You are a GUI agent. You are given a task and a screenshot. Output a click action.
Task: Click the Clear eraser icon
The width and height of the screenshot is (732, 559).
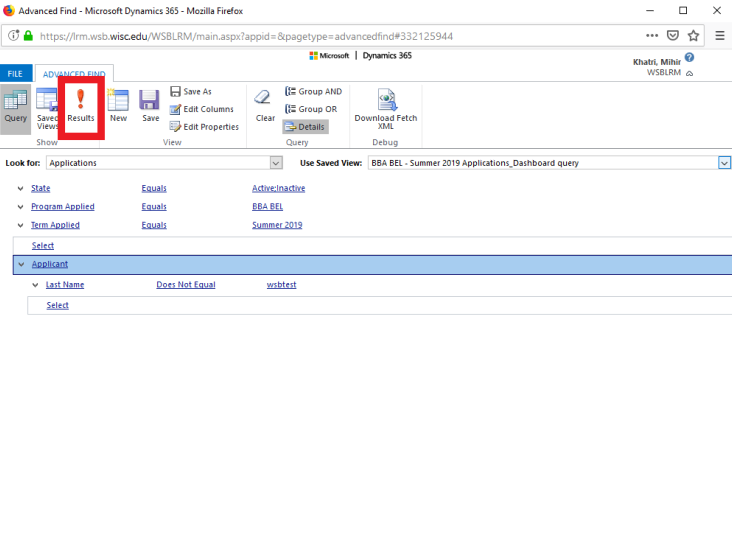[265, 100]
